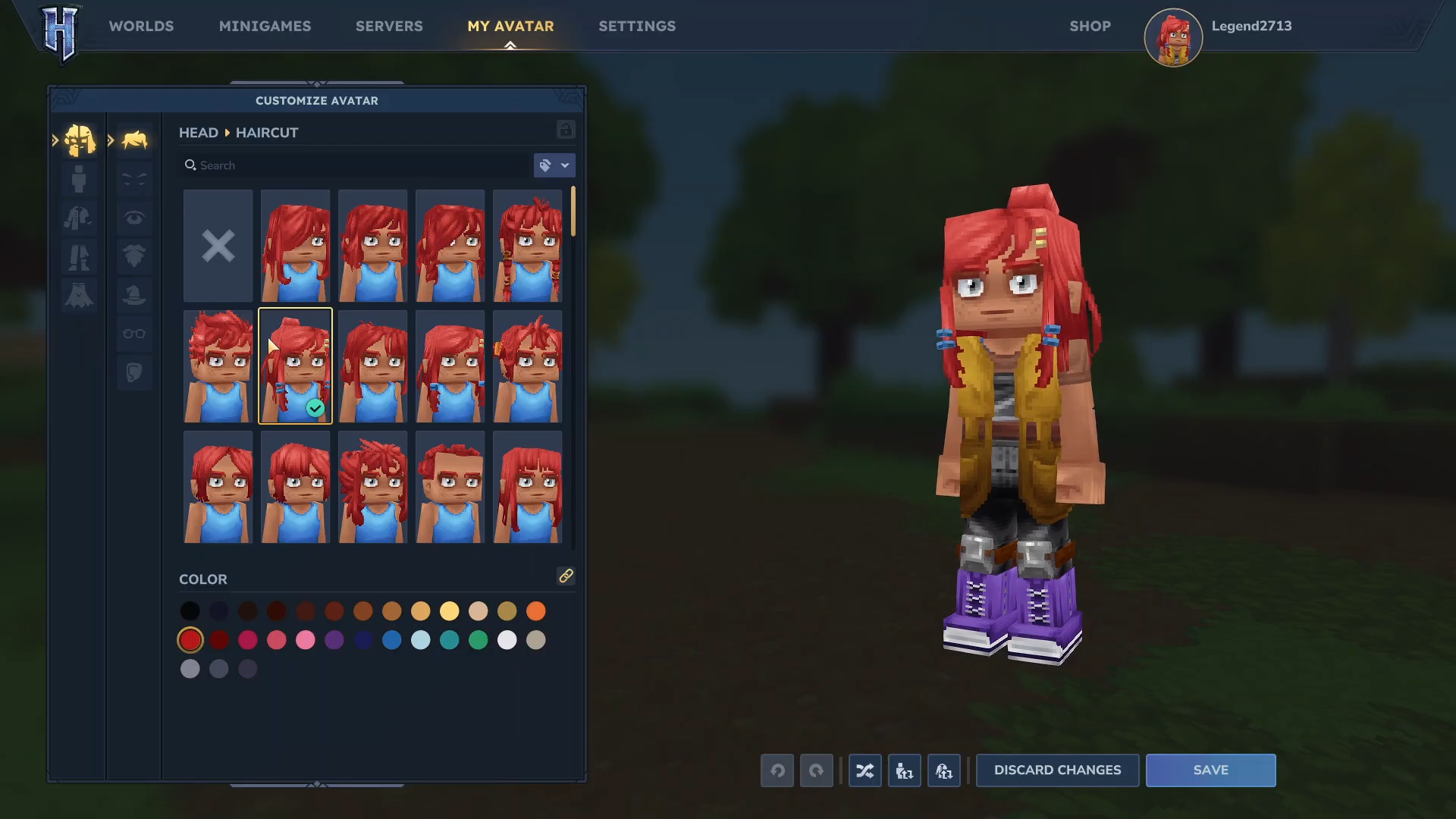Toggle the color link chain icon
The height and width of the screenshot is (819, 1456).
point(566,576)
